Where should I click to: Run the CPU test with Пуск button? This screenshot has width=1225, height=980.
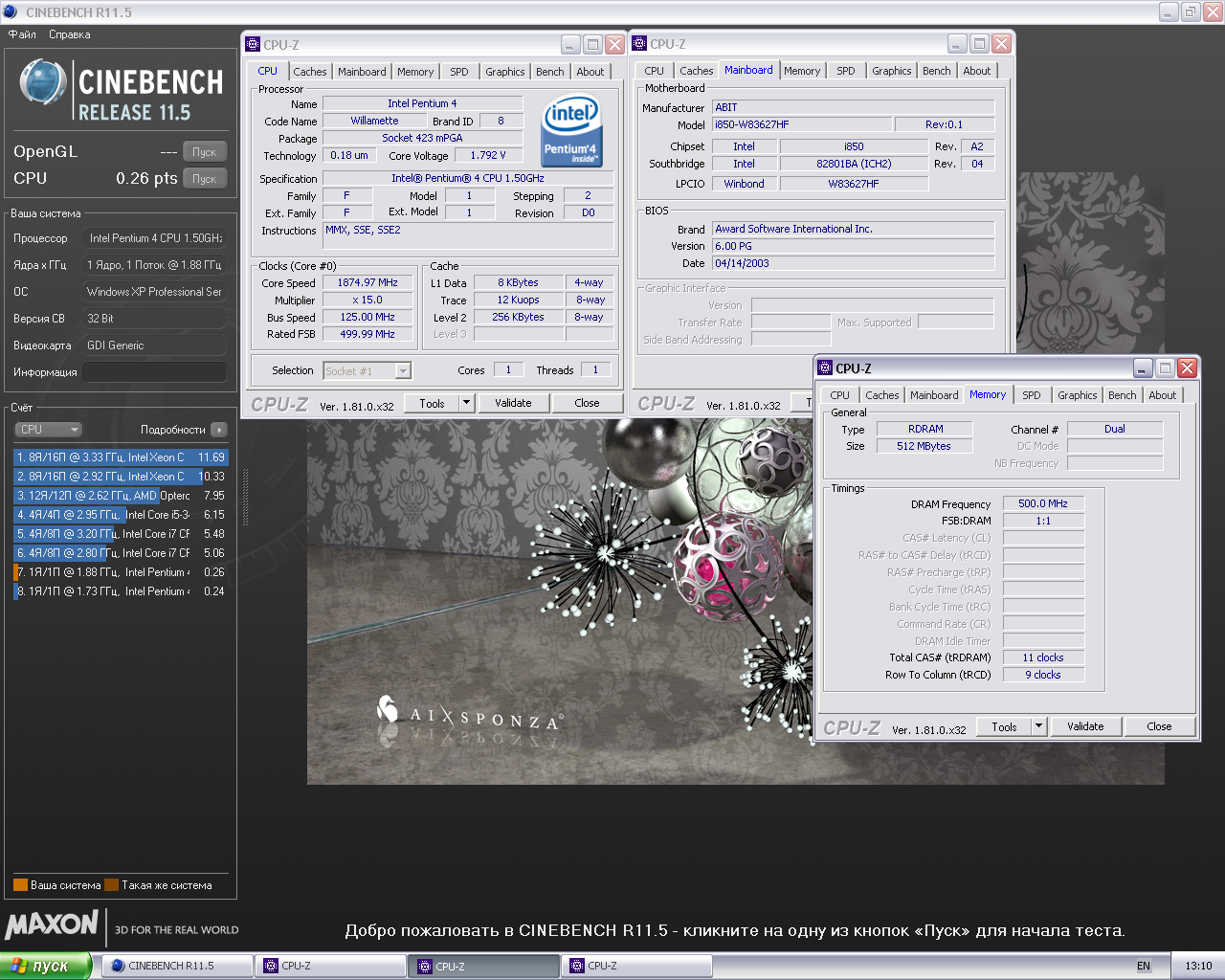(x=205, y=178)
